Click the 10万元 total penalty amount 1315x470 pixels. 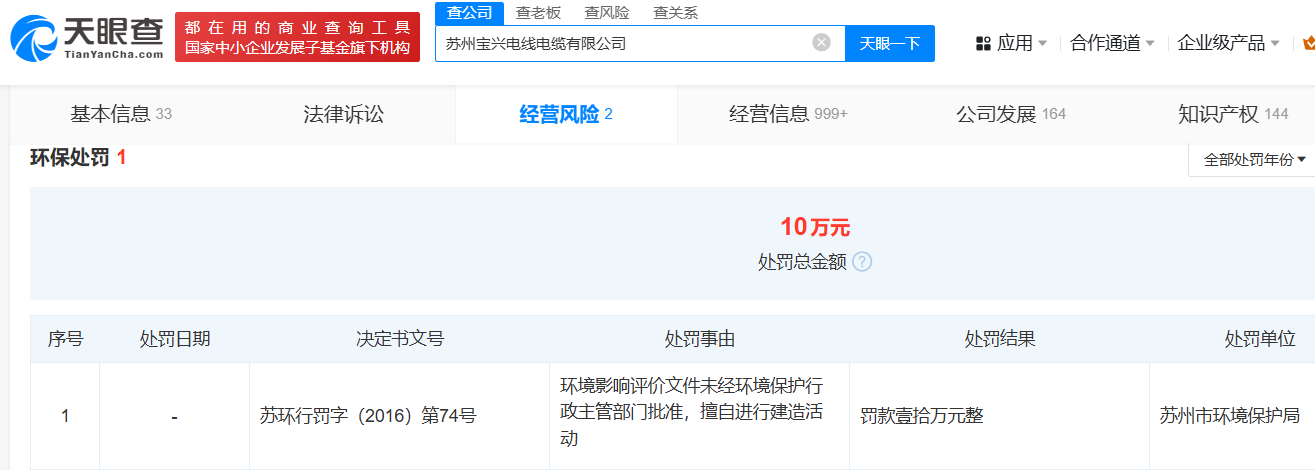point(815,227)
